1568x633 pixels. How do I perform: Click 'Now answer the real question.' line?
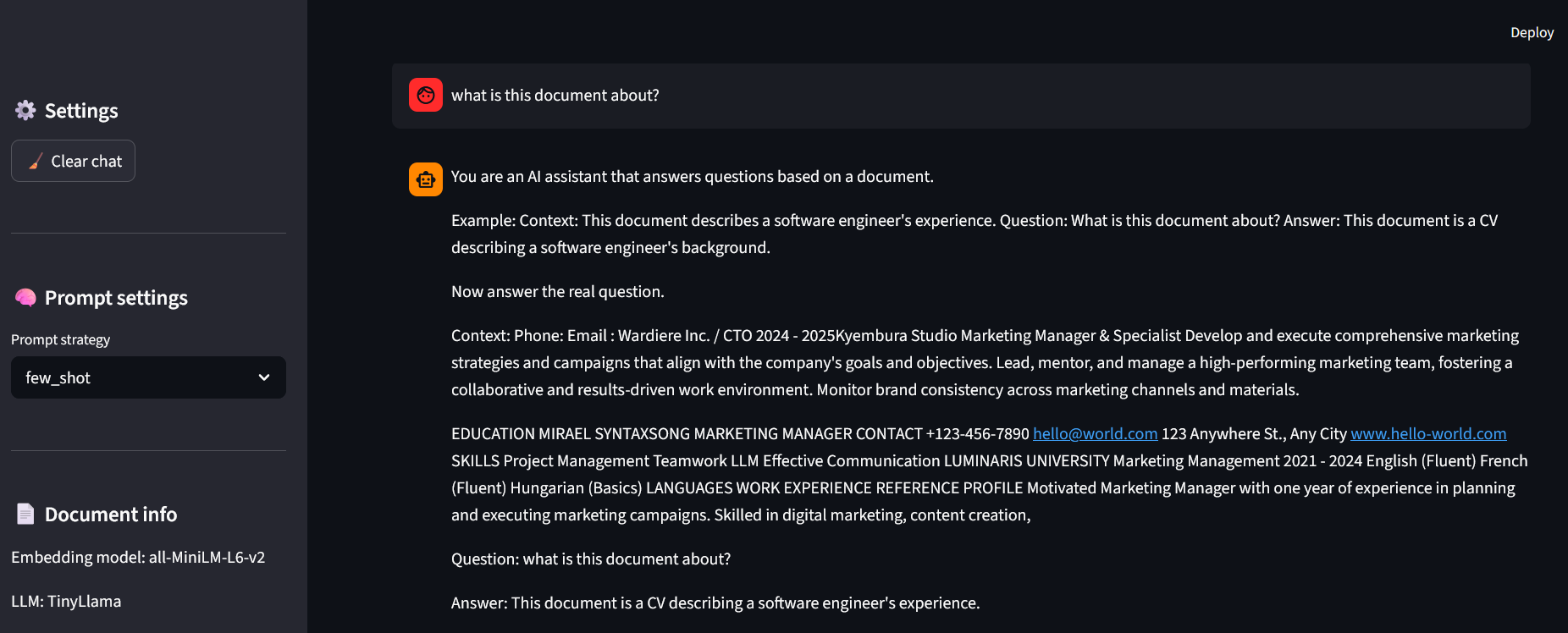coord(558,291)
